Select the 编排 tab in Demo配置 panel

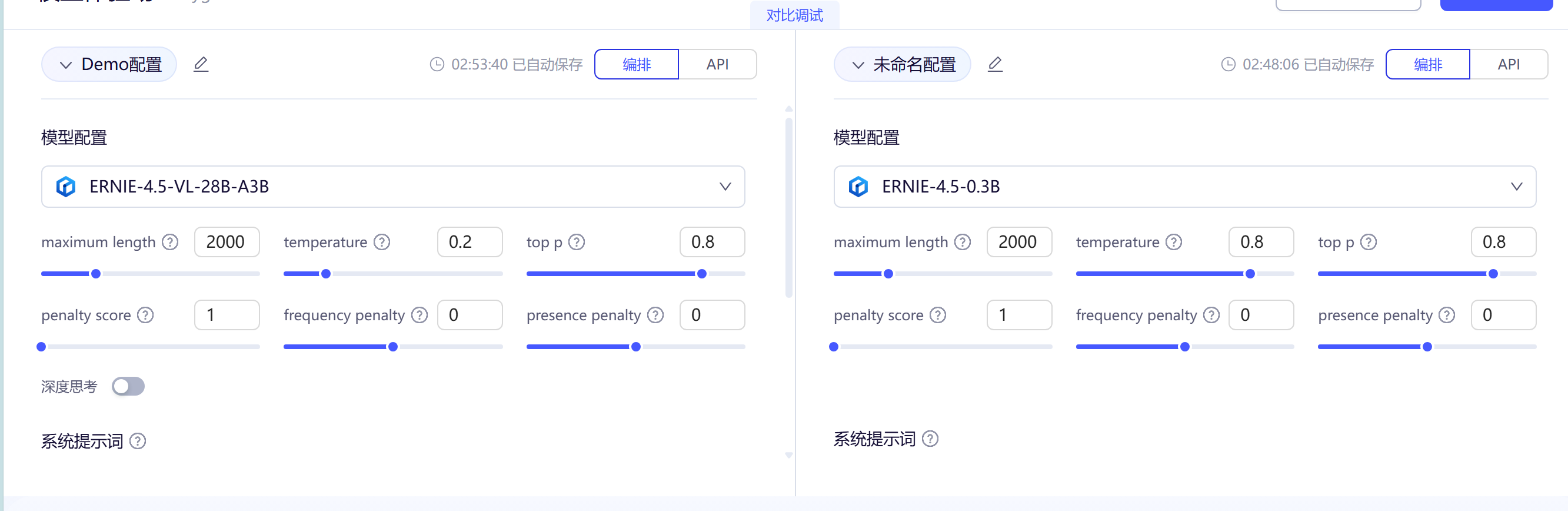(x=637, y=65)
